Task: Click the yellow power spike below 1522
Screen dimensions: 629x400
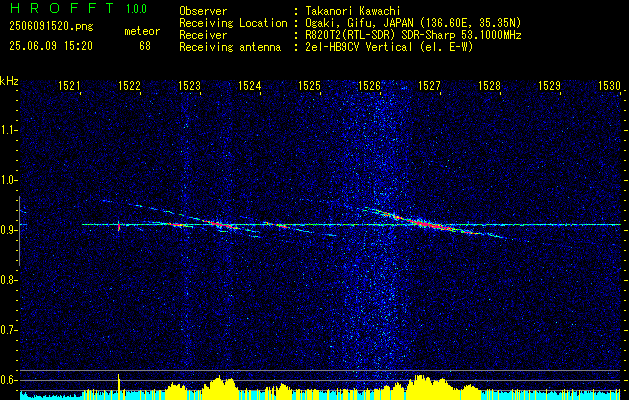Action: tap(119, 386)
